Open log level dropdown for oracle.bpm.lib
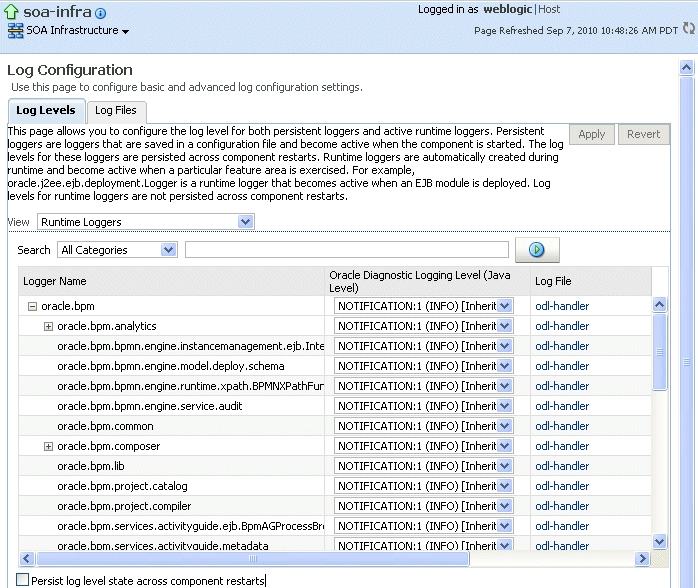 (x=423, y=466)
